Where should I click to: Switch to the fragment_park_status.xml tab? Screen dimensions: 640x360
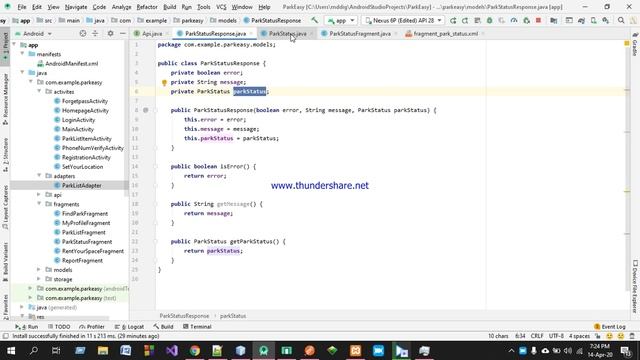point(445,33)
